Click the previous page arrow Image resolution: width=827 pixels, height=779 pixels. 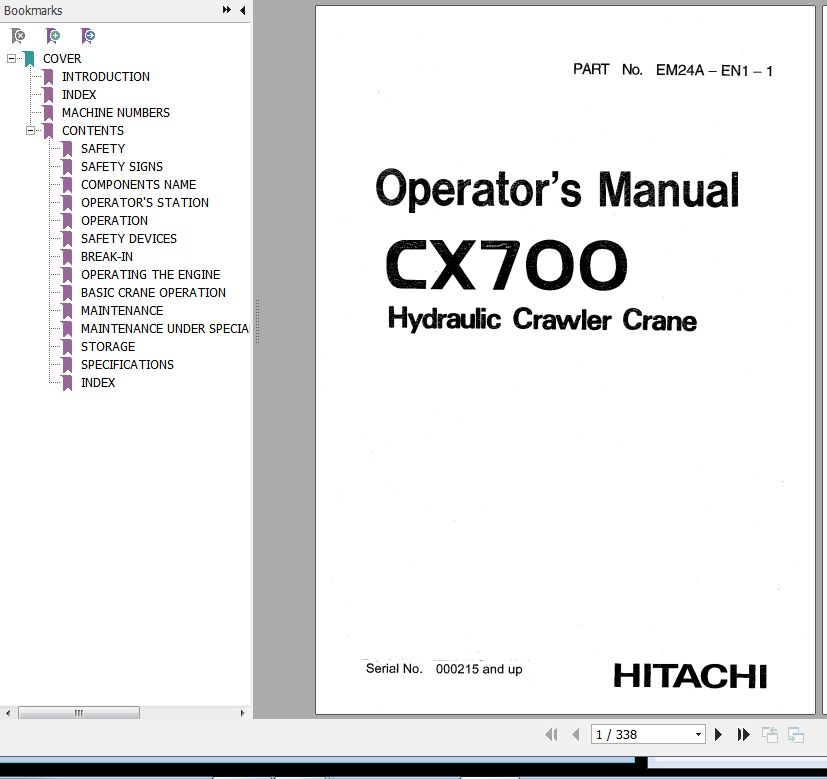coord(575,735)
